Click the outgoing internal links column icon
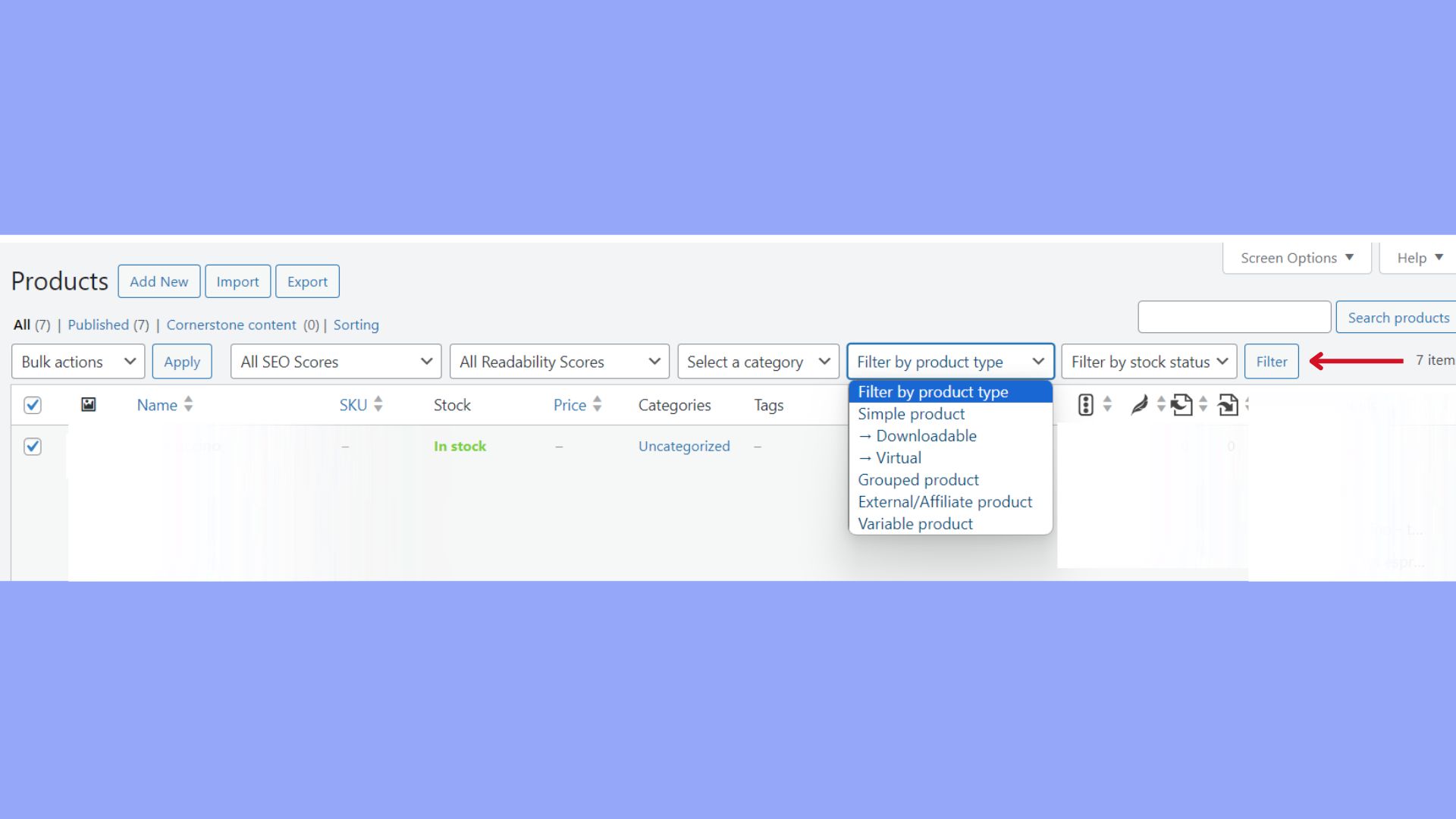The width and height of the screenshot is (1456, 819). pyautogui.click(x=1181, y=405)
